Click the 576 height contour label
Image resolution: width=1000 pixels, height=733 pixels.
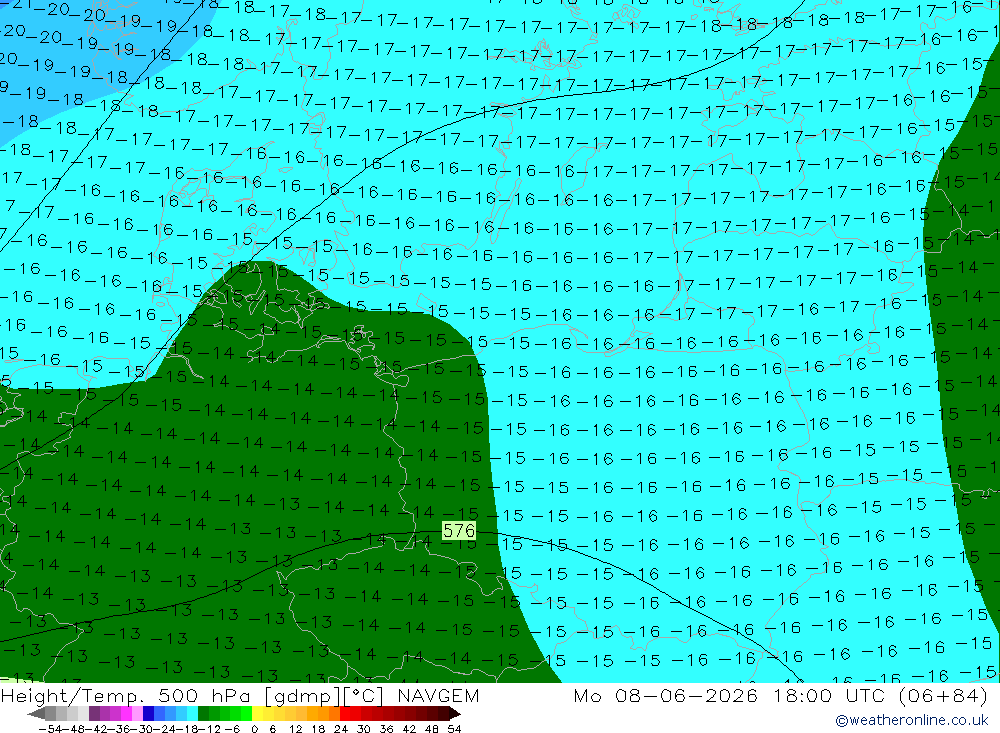(x=459, y=530)
